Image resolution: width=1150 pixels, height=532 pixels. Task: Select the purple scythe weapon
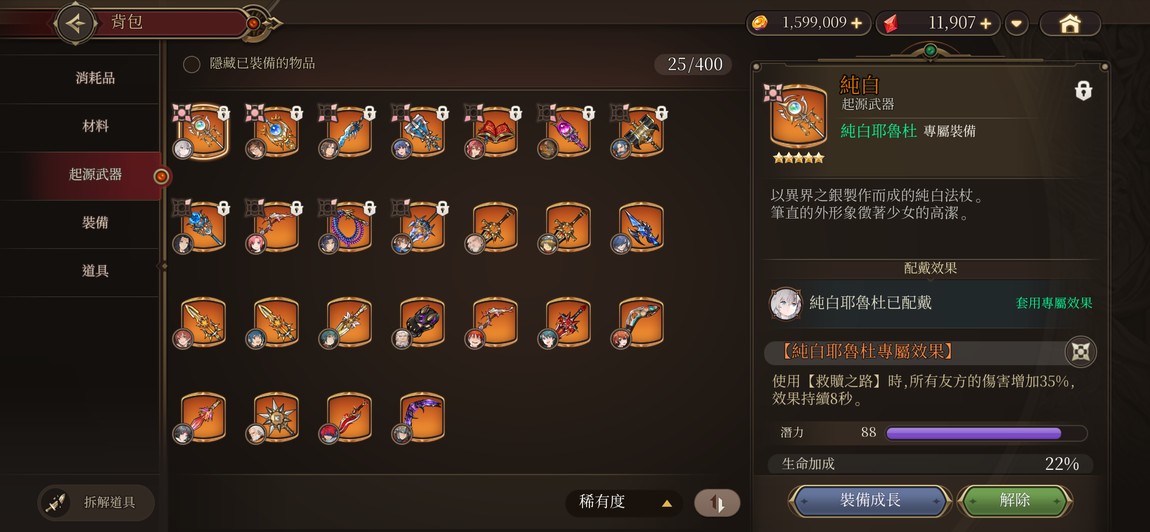(x=422, y=417)
